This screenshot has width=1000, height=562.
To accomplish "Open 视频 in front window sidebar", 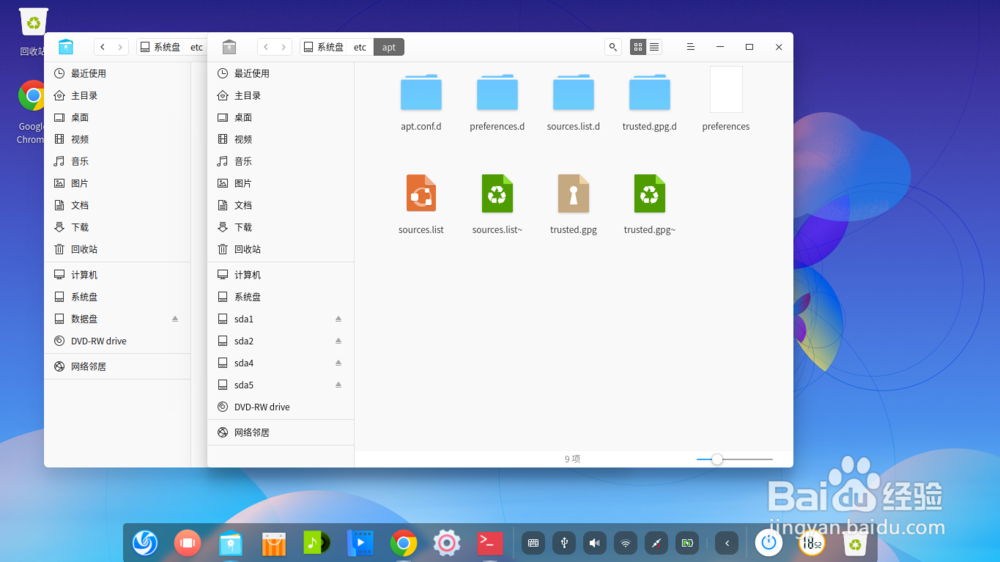I will (281, 139).
